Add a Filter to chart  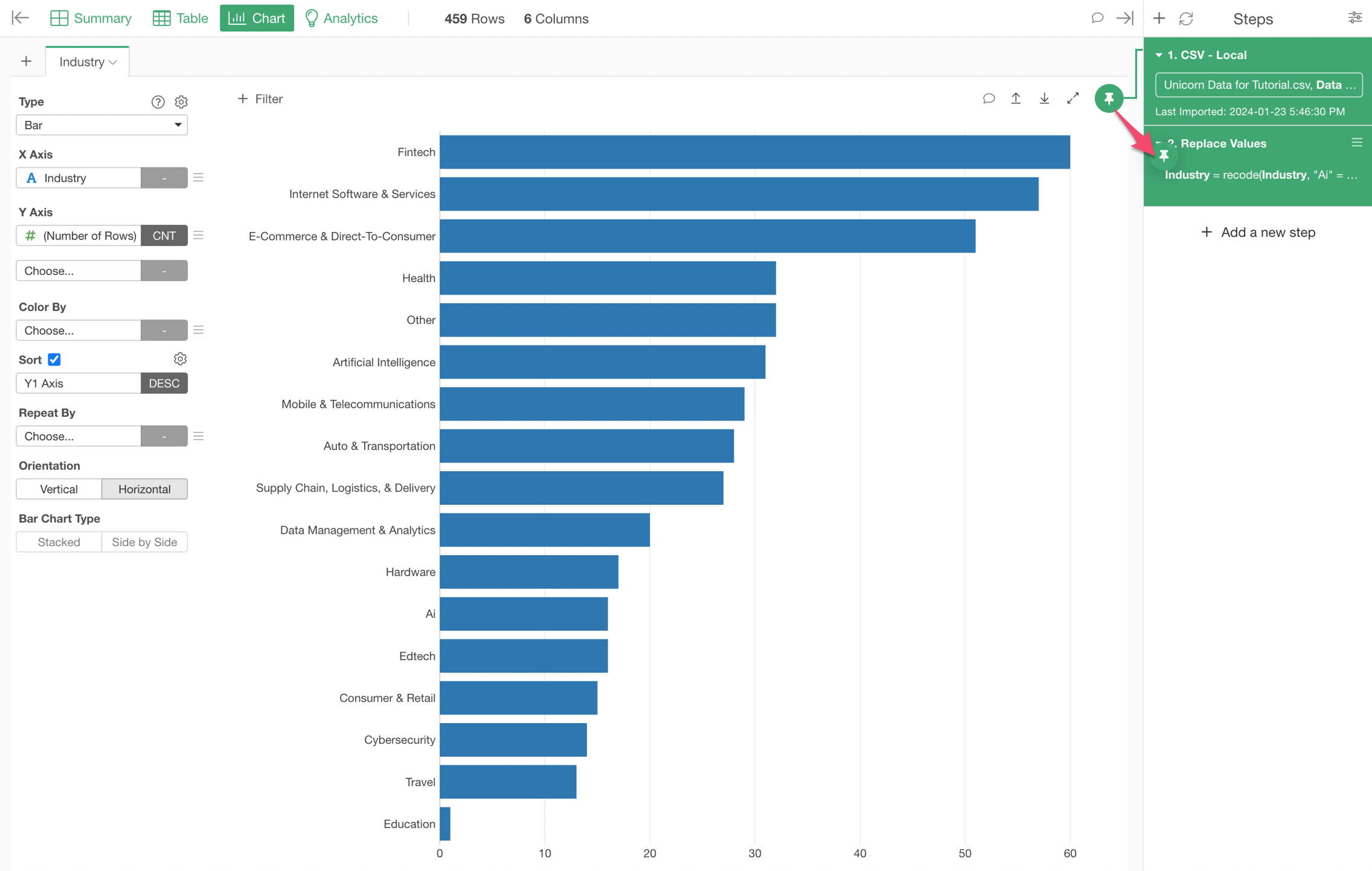pyautogui.click(x=260, y=98)
